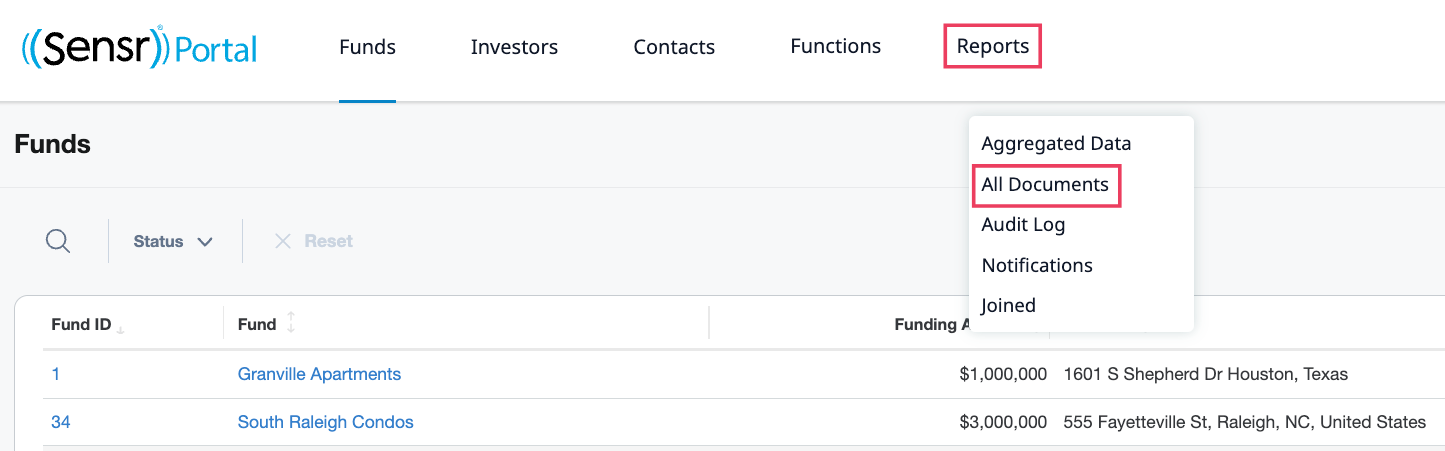
Task: Click fund ID 1 link
Action: 56,374
